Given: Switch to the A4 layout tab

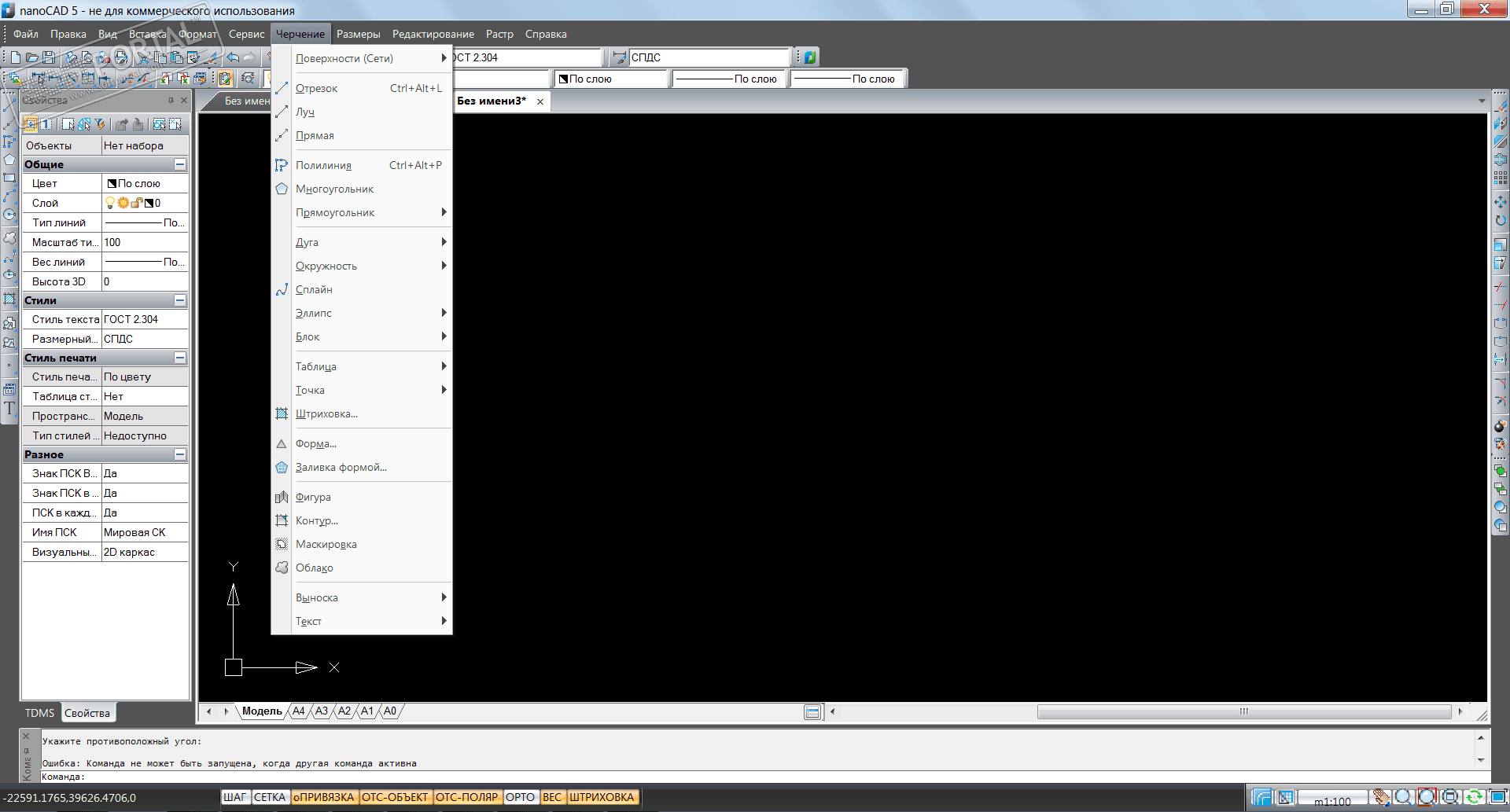Looking at the screenshot, I should coord(299,711).
